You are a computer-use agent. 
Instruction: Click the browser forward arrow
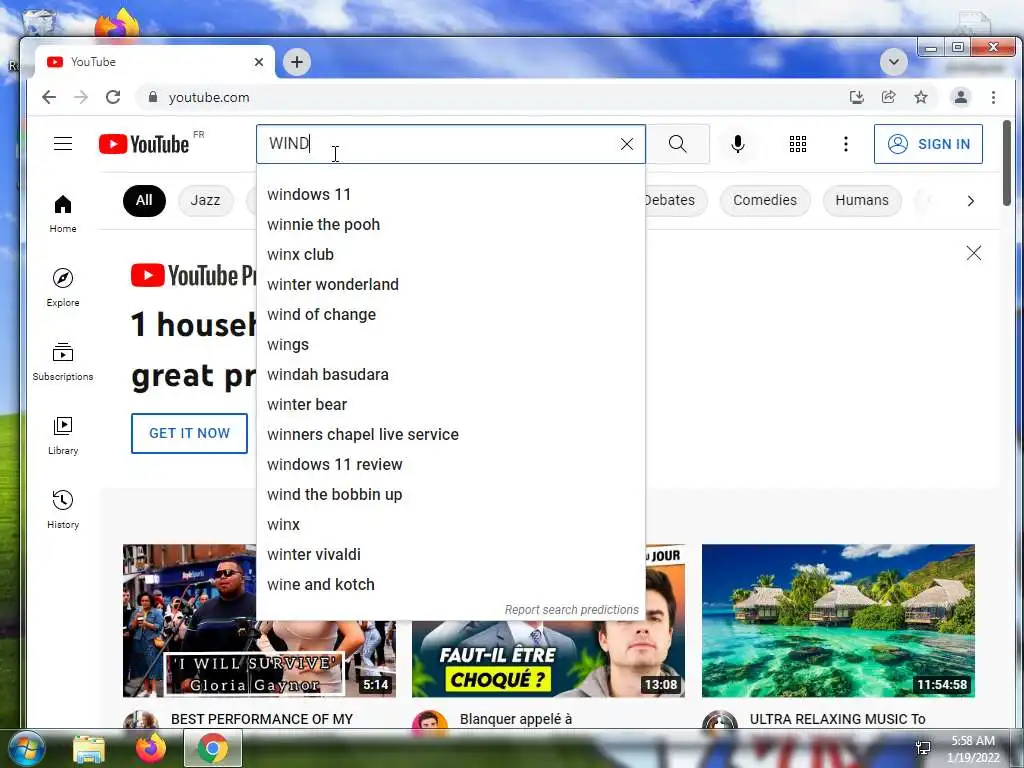coord(81,97)
